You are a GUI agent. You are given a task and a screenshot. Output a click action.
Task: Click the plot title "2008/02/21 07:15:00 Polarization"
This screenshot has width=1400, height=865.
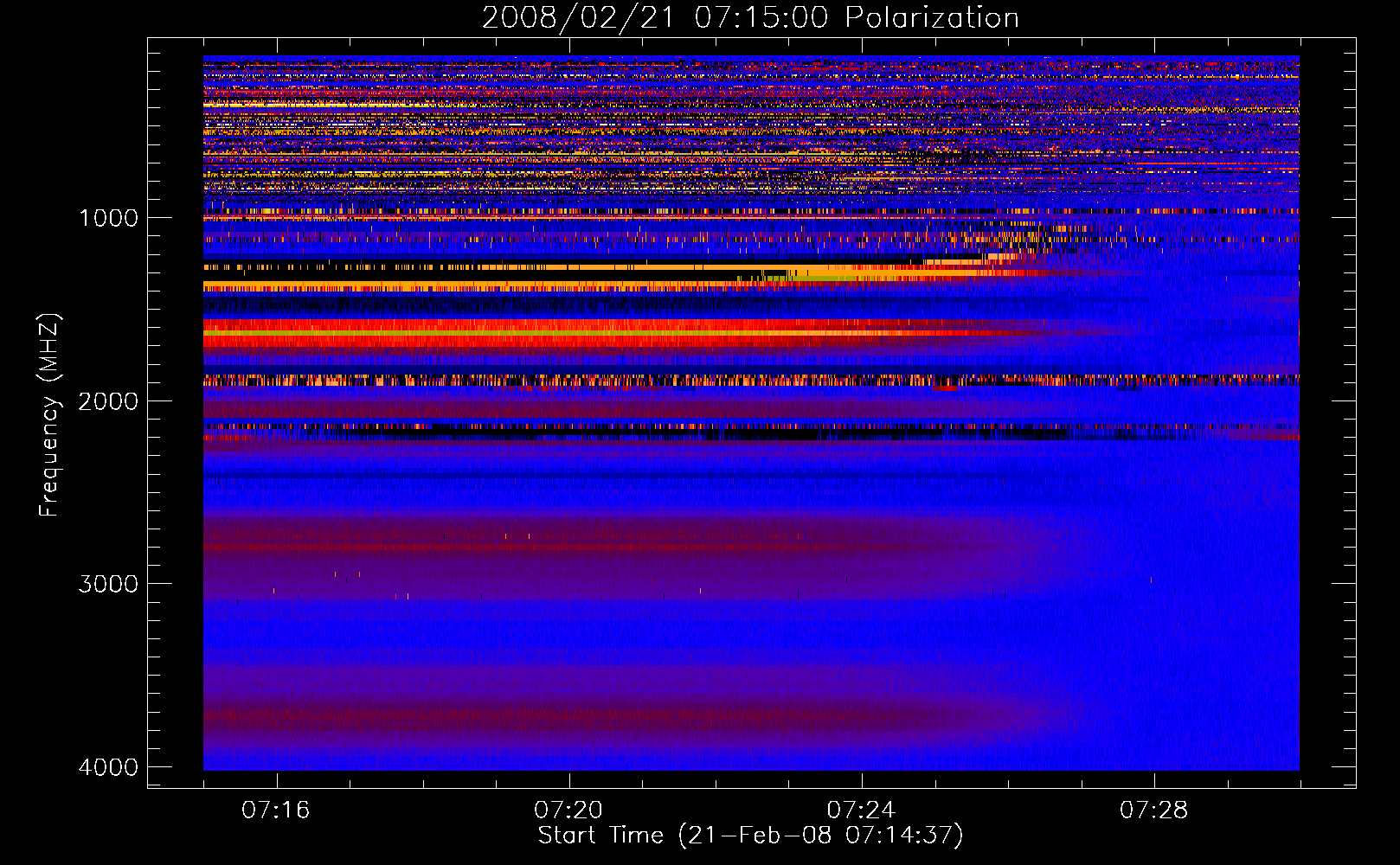coord(750,18)
